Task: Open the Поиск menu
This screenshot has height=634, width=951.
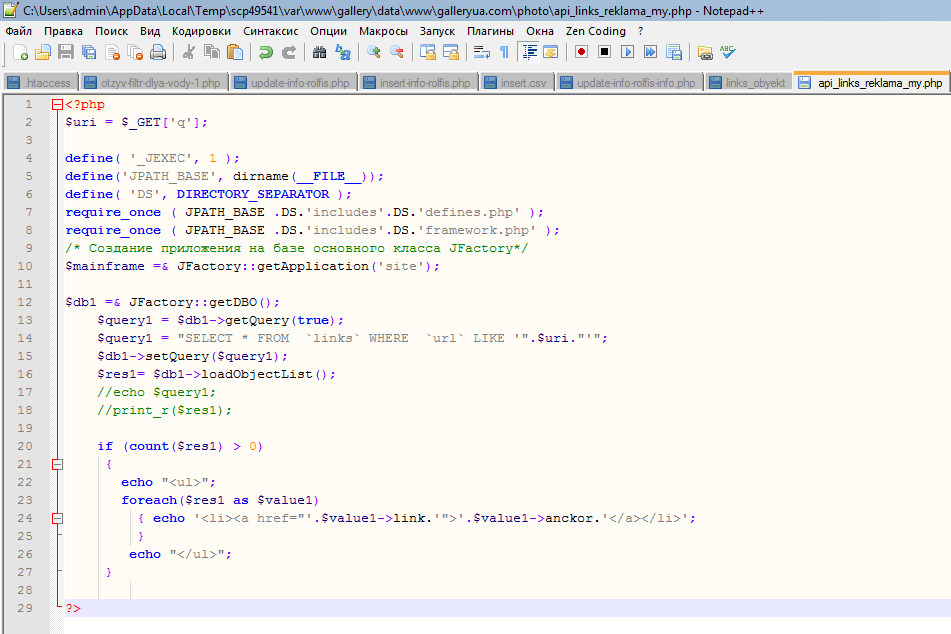Action: pos(112,31)
